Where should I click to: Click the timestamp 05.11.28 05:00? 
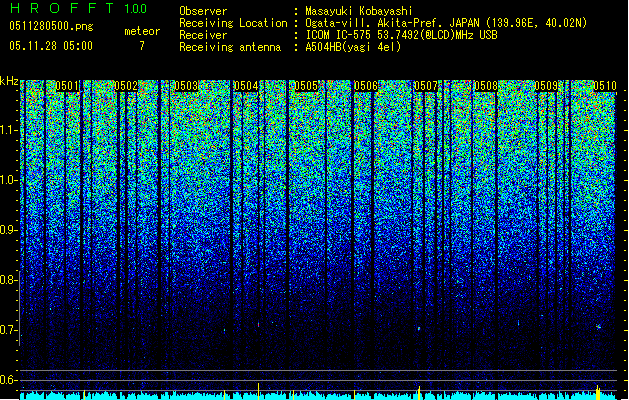coord(51,46)
